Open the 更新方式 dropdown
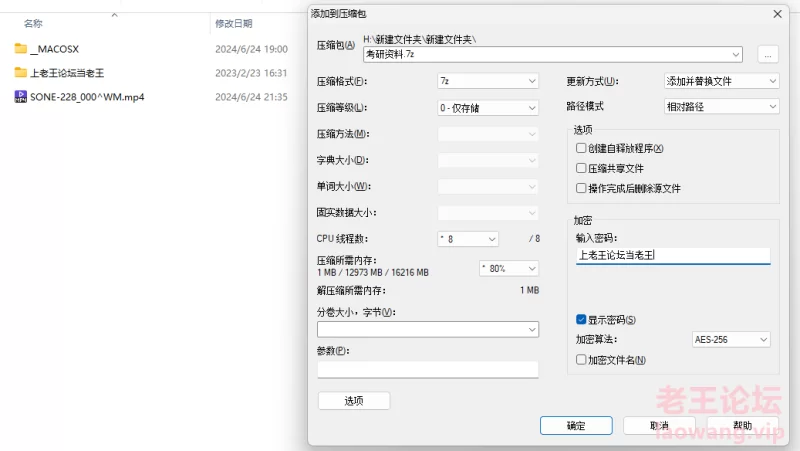This screenshot has width=800, height=451. pyautogui.click(x=721, y=80)
